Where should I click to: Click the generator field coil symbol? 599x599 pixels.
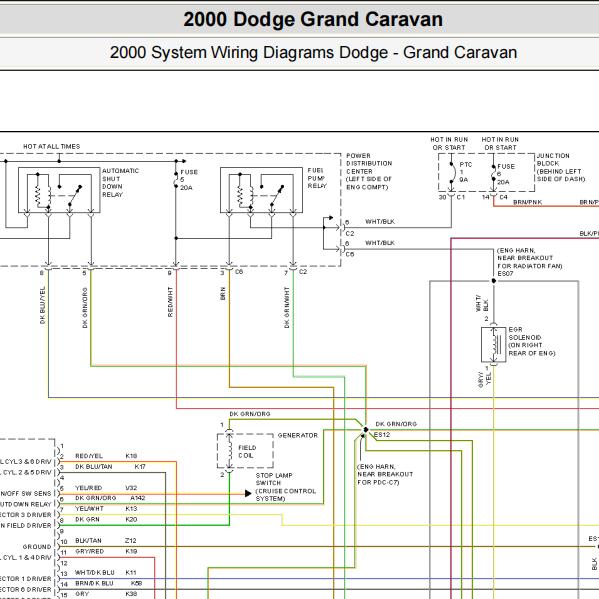(x=229, y=451)
